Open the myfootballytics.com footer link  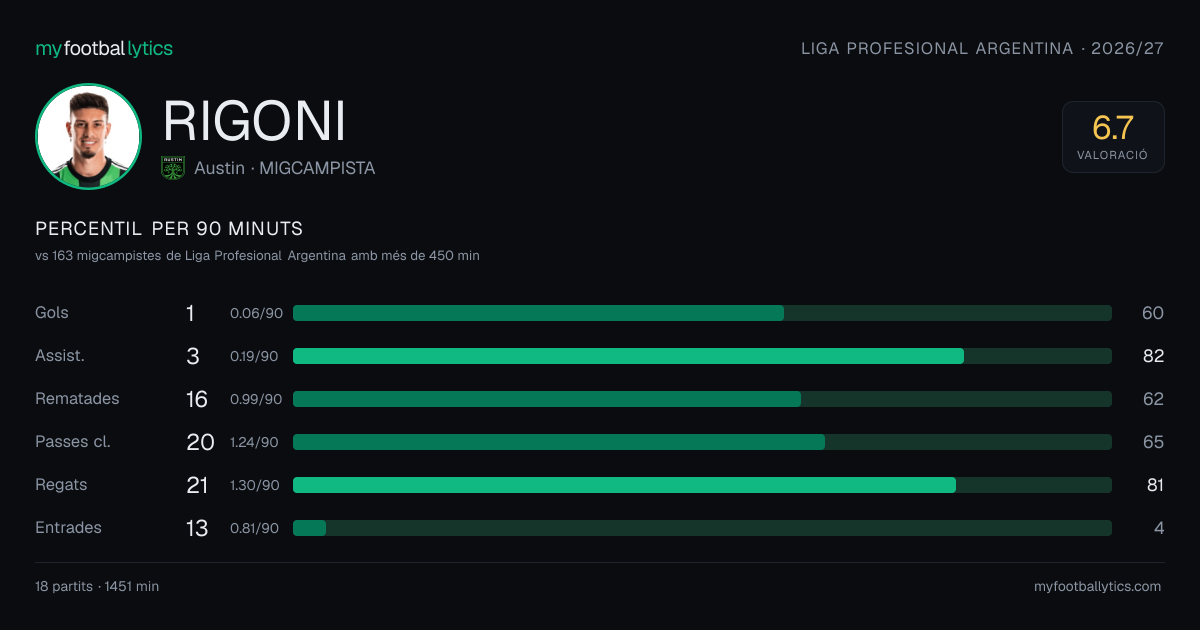pyautogui.click(x=1097, y=587)
